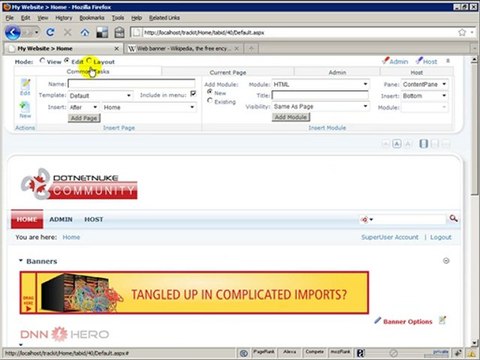Click the DotNetNuke Community logo
Viewport: 480px width, 360px height.
coord(79,184)
